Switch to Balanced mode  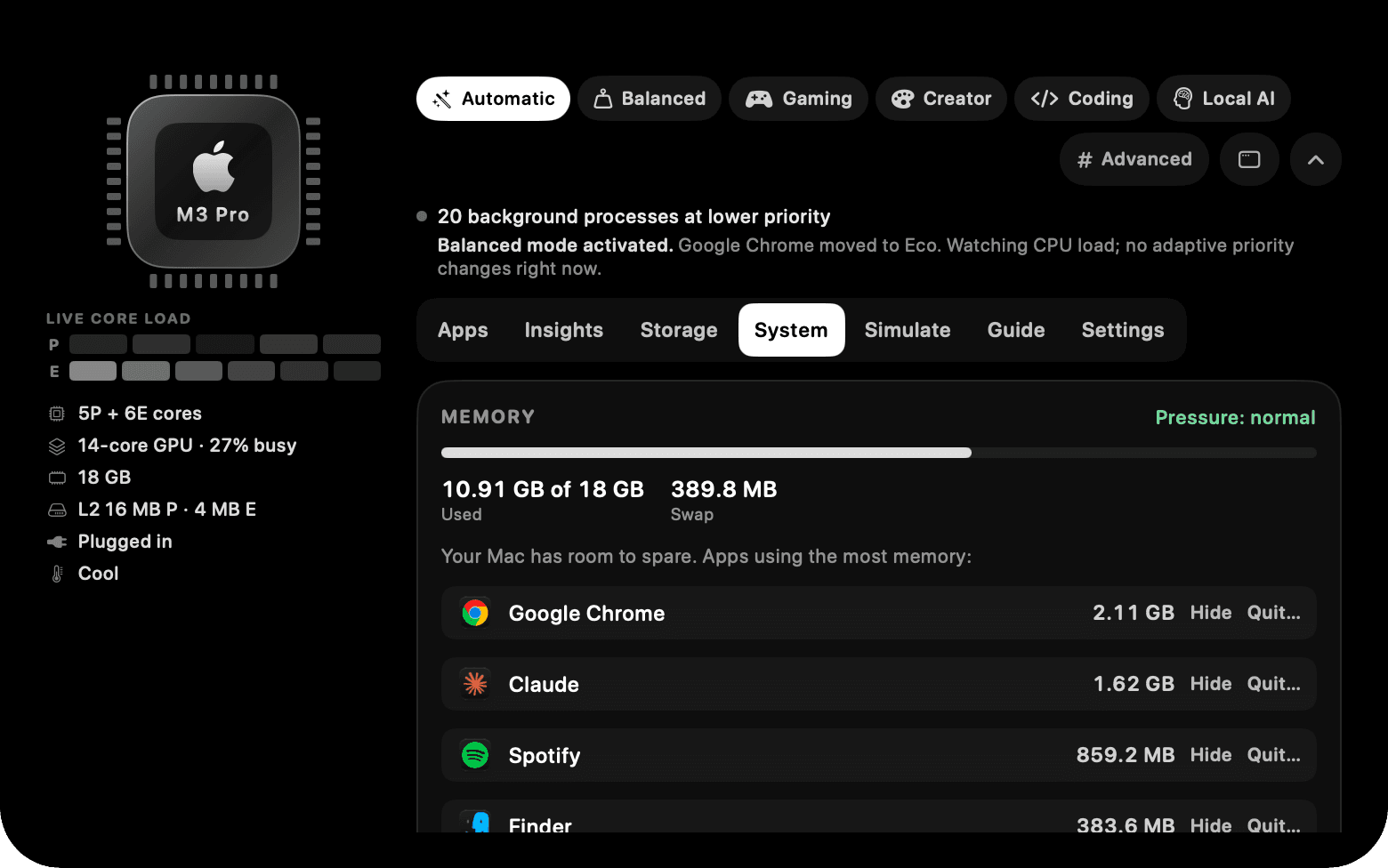click(650, 99)
